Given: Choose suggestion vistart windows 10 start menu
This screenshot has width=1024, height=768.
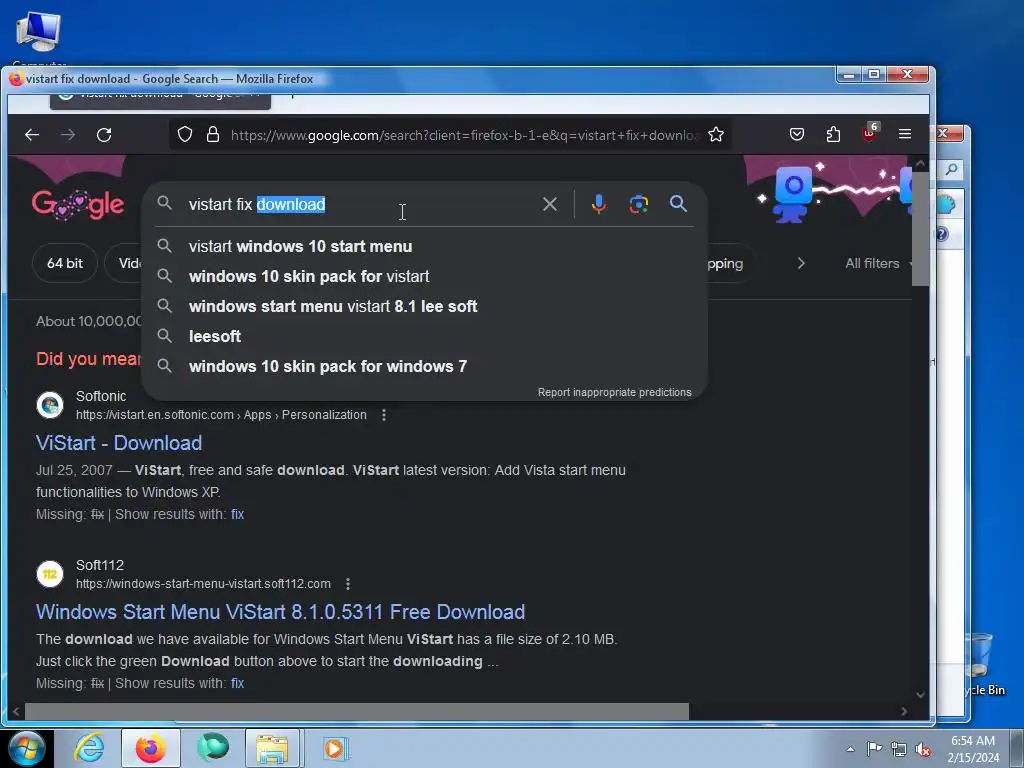Looking at the screenshot, I should tap(424, 246).
